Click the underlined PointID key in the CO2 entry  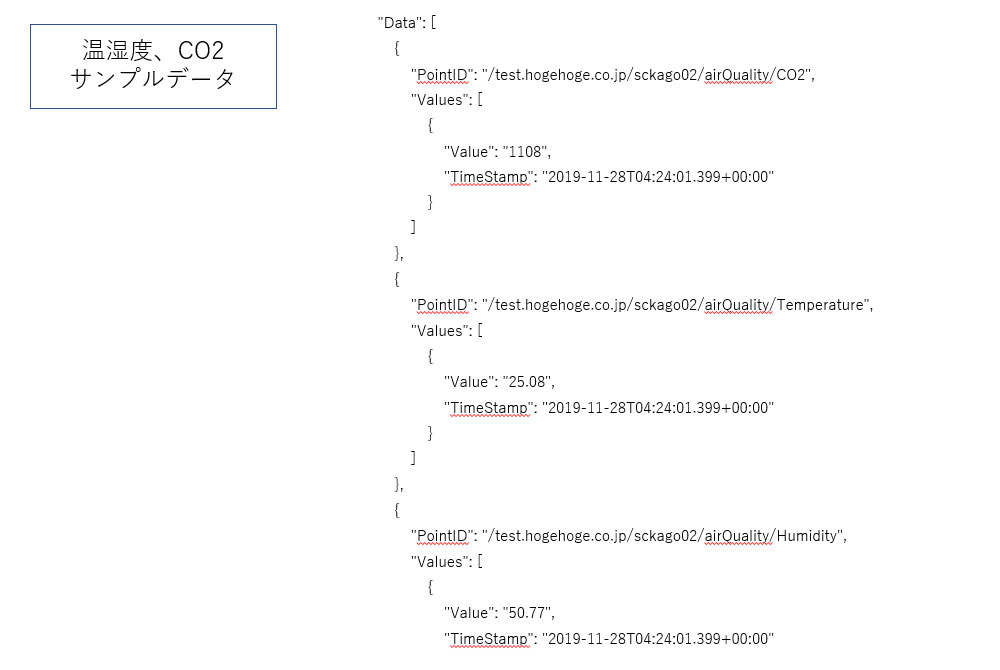click(x=442, y=74)
